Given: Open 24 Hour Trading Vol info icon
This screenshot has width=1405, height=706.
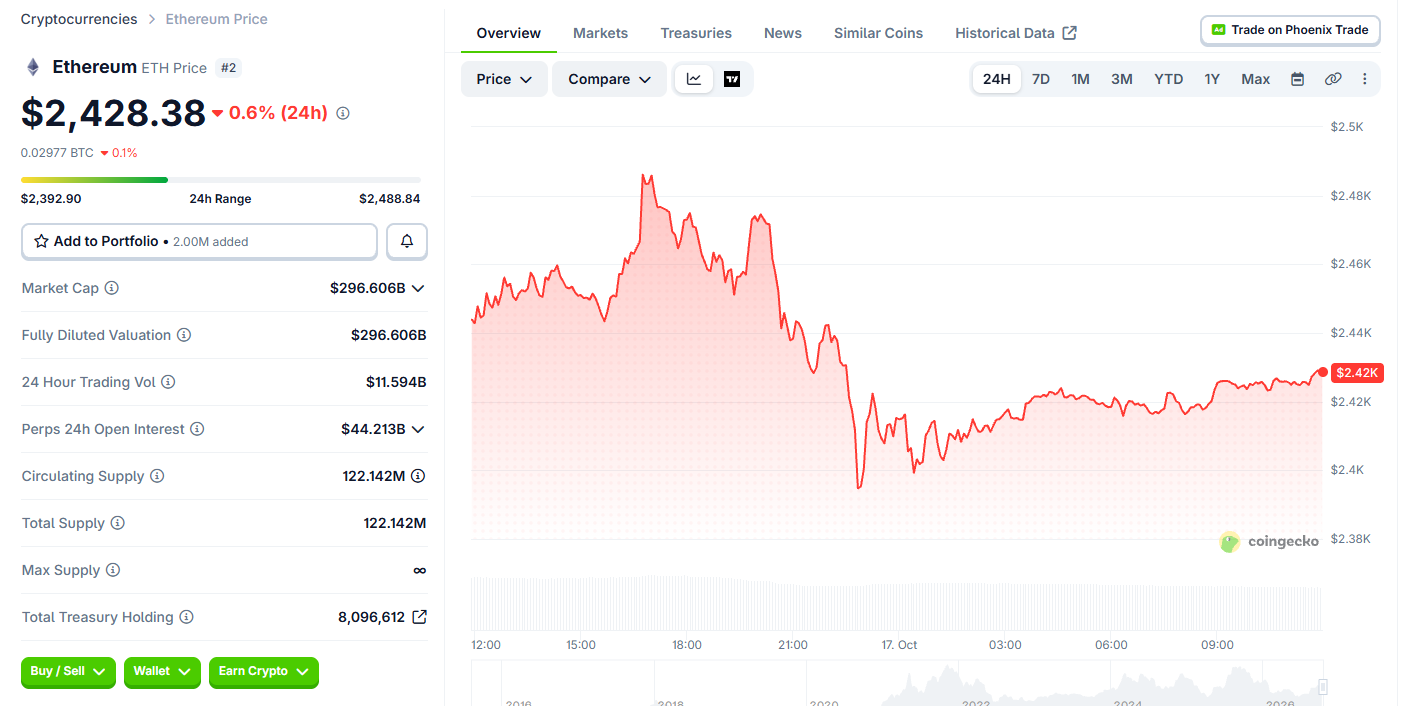Looking at the screenshot, I should tap(168, 382).
